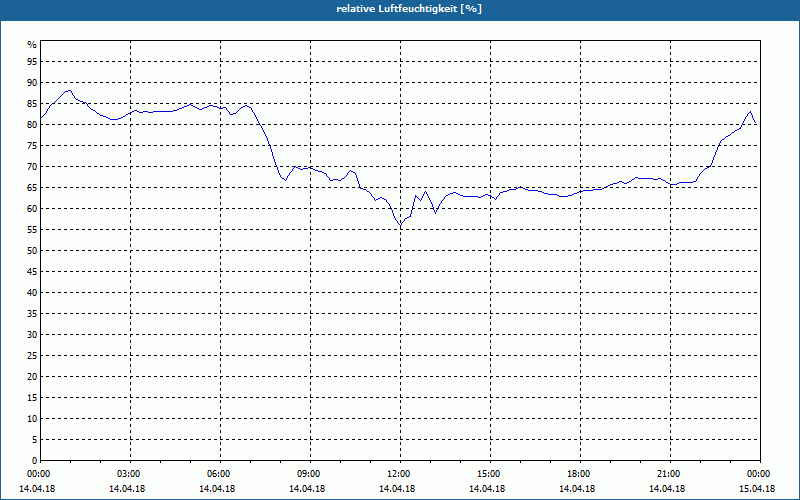Click the 21:00 time label

[x=670, y=473]
